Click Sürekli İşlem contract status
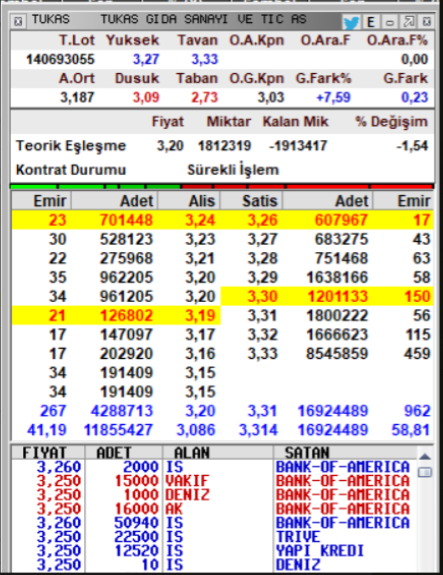443x575 pixels. [233, 169]
